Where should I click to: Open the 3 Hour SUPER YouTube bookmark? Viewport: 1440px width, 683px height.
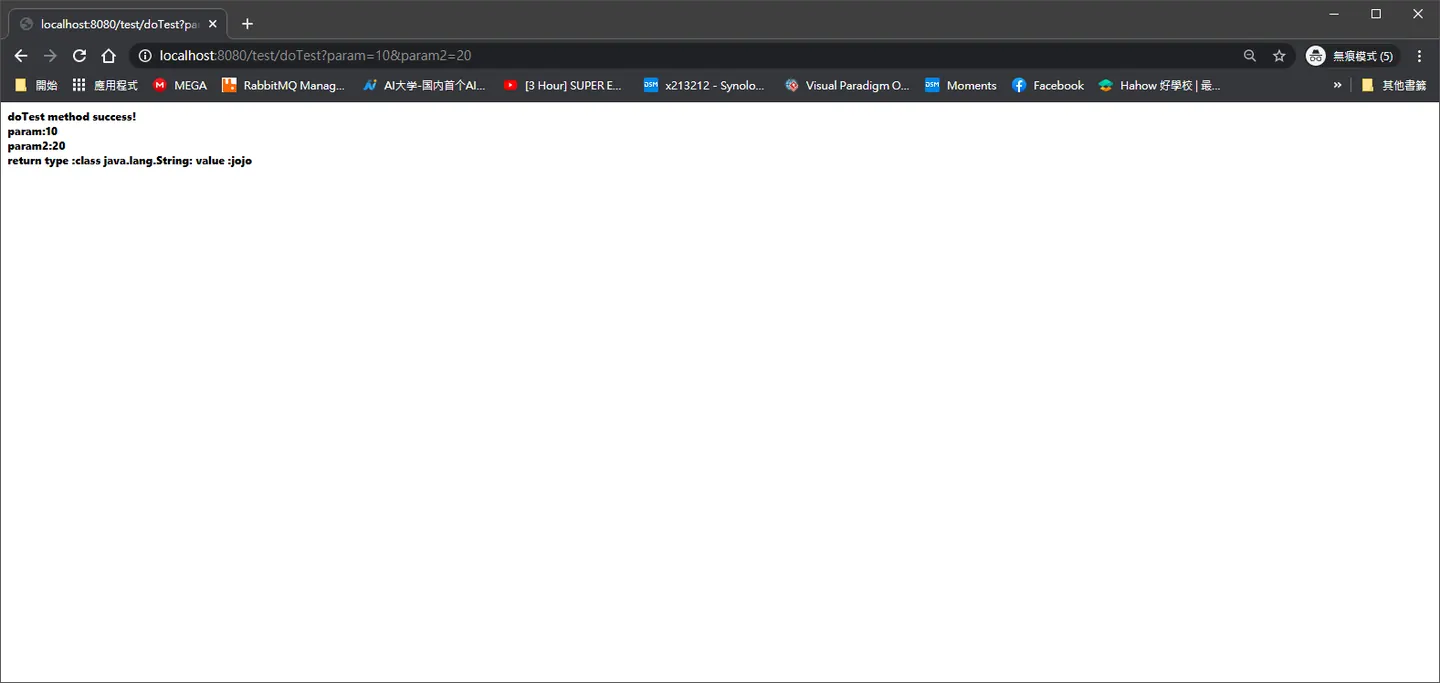tap(563, 85)
